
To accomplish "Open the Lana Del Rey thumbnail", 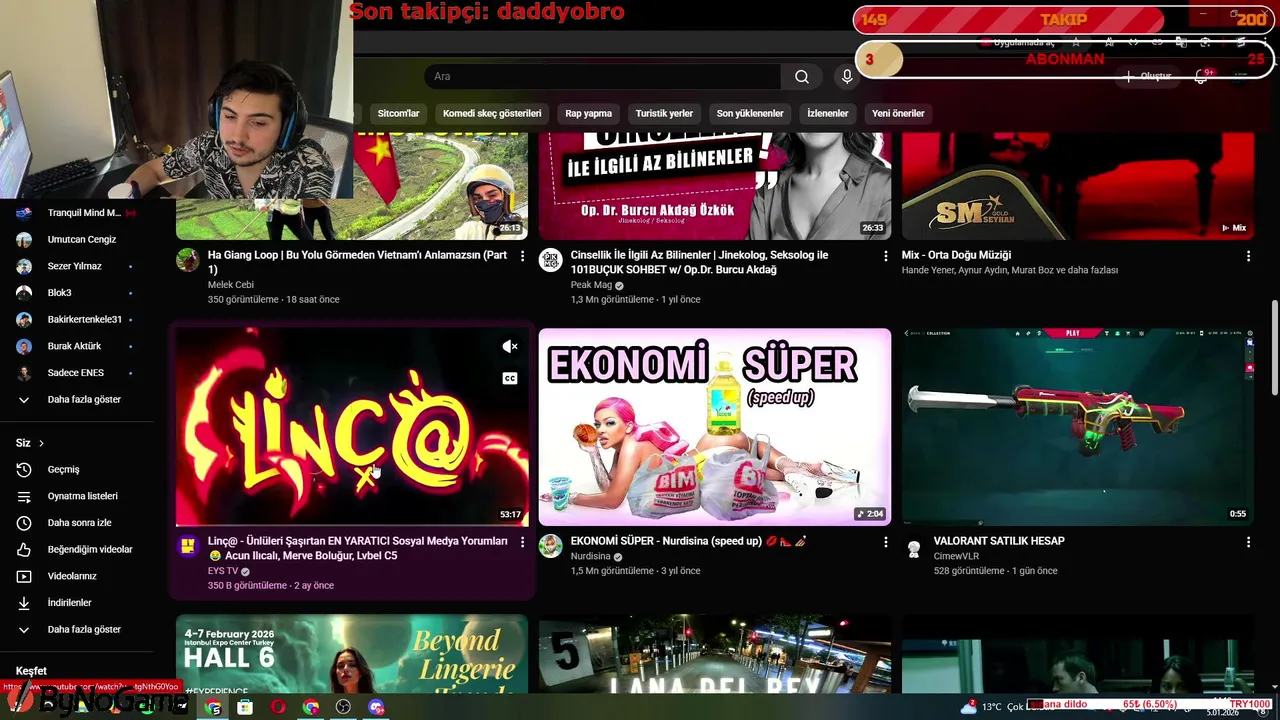I will point(715,654).
